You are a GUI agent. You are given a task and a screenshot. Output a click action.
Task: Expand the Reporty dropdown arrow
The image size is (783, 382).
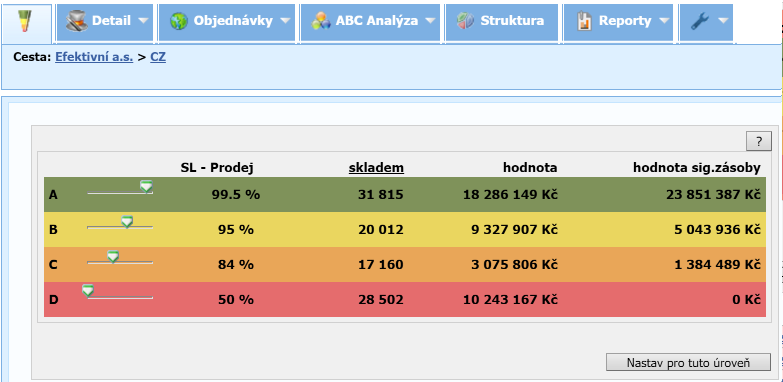click(664, 21)
